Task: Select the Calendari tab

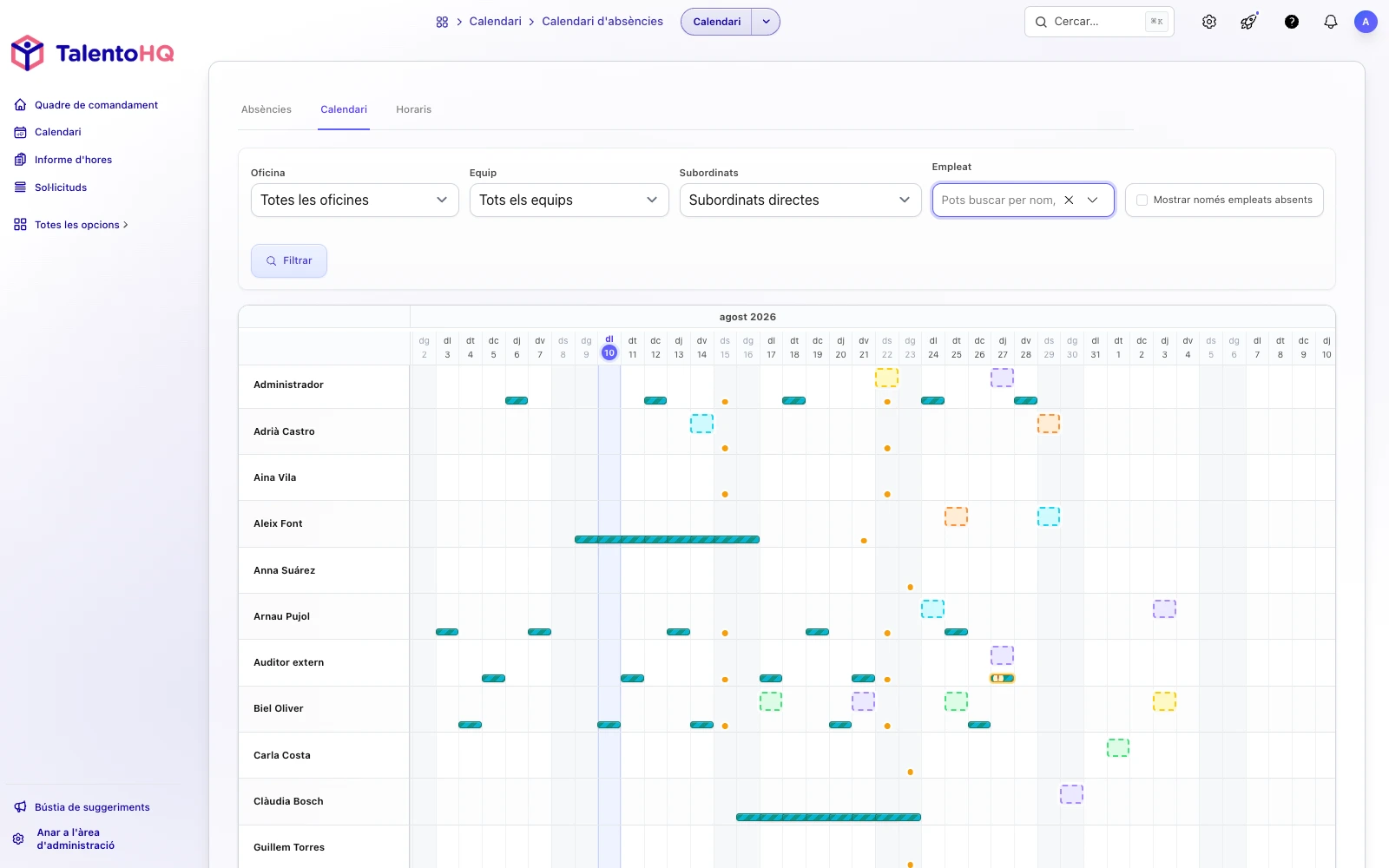Action: [x=344, y=109]
